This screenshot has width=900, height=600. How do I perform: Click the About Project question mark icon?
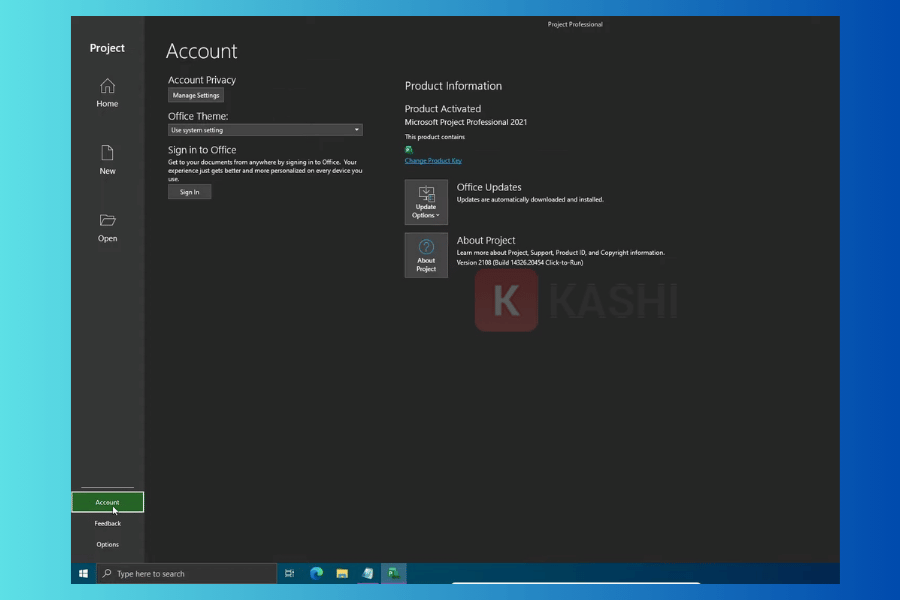(x=426, y=248)
